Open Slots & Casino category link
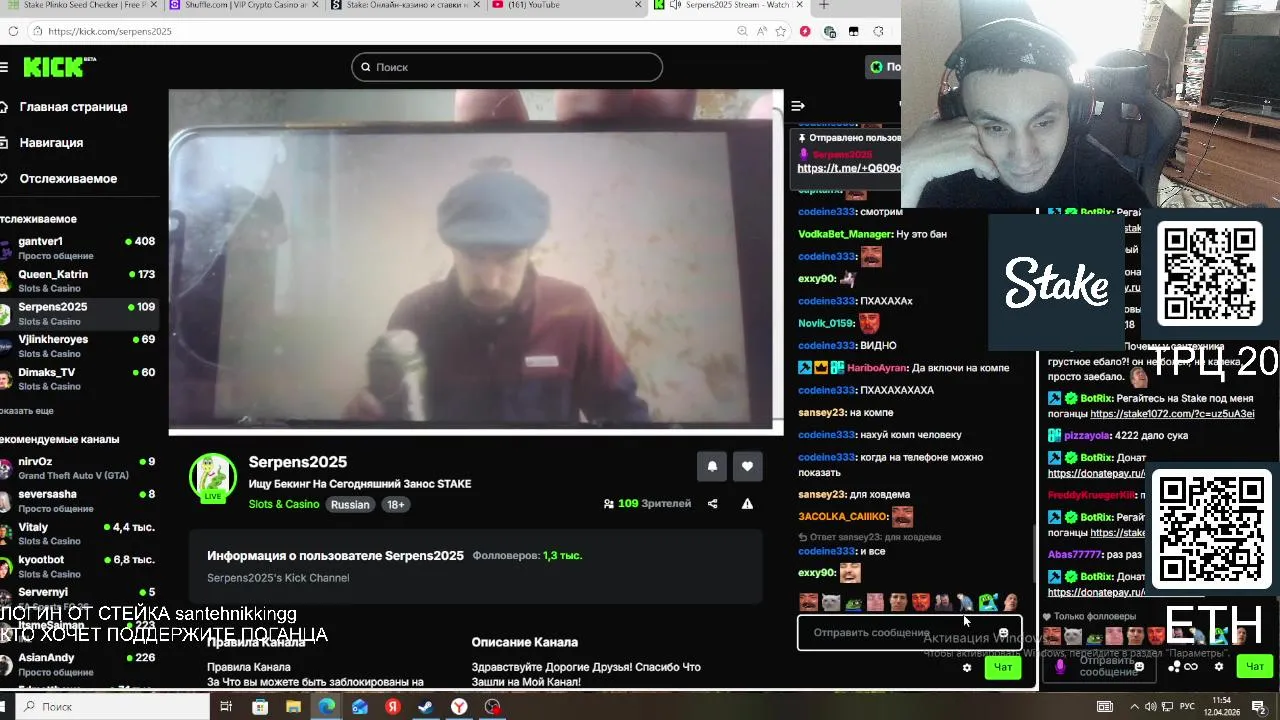The width and height of the screenshot is (1280, 720). tap(284, 504)
